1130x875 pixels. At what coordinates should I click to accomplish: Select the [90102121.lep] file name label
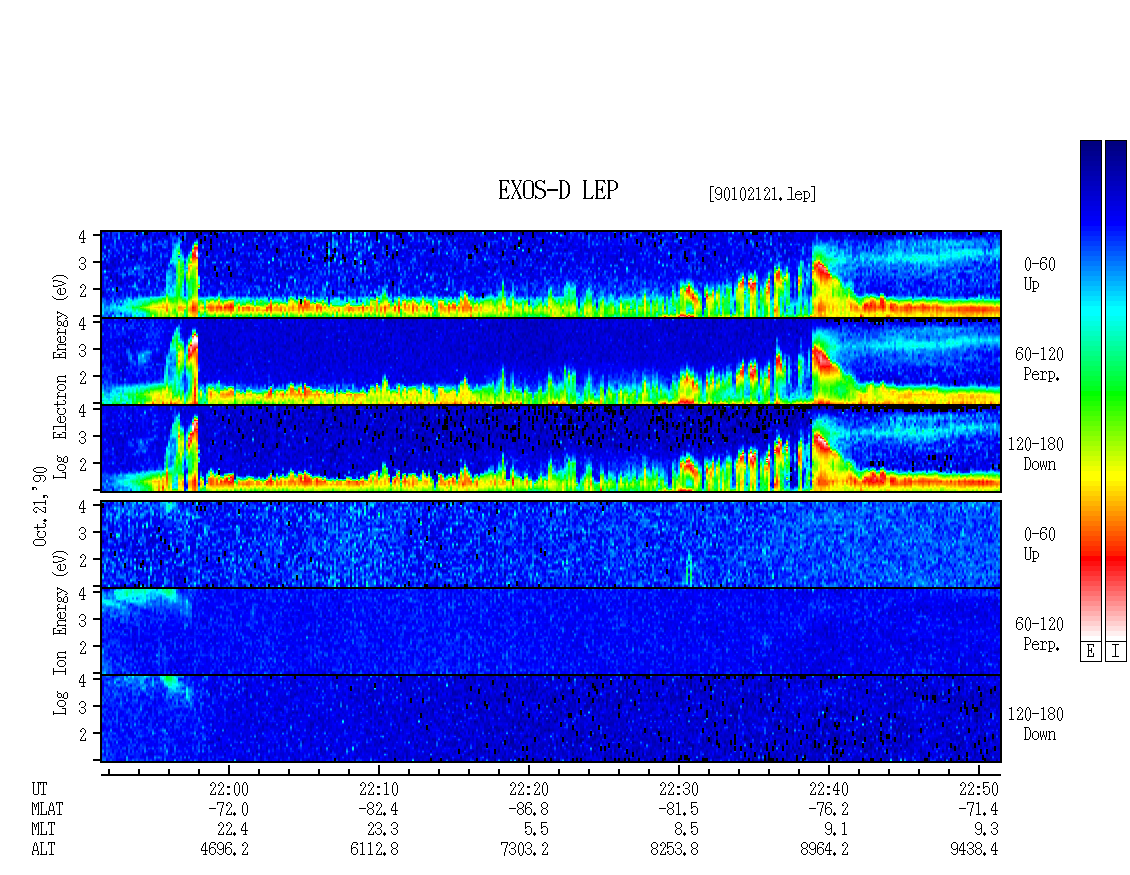(762, 194)
